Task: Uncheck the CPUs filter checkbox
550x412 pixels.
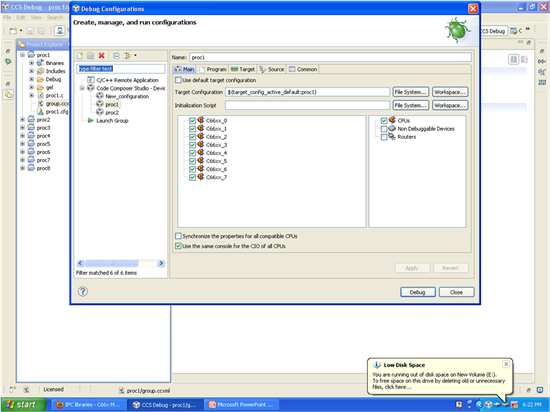Action: tap(384, 120)
